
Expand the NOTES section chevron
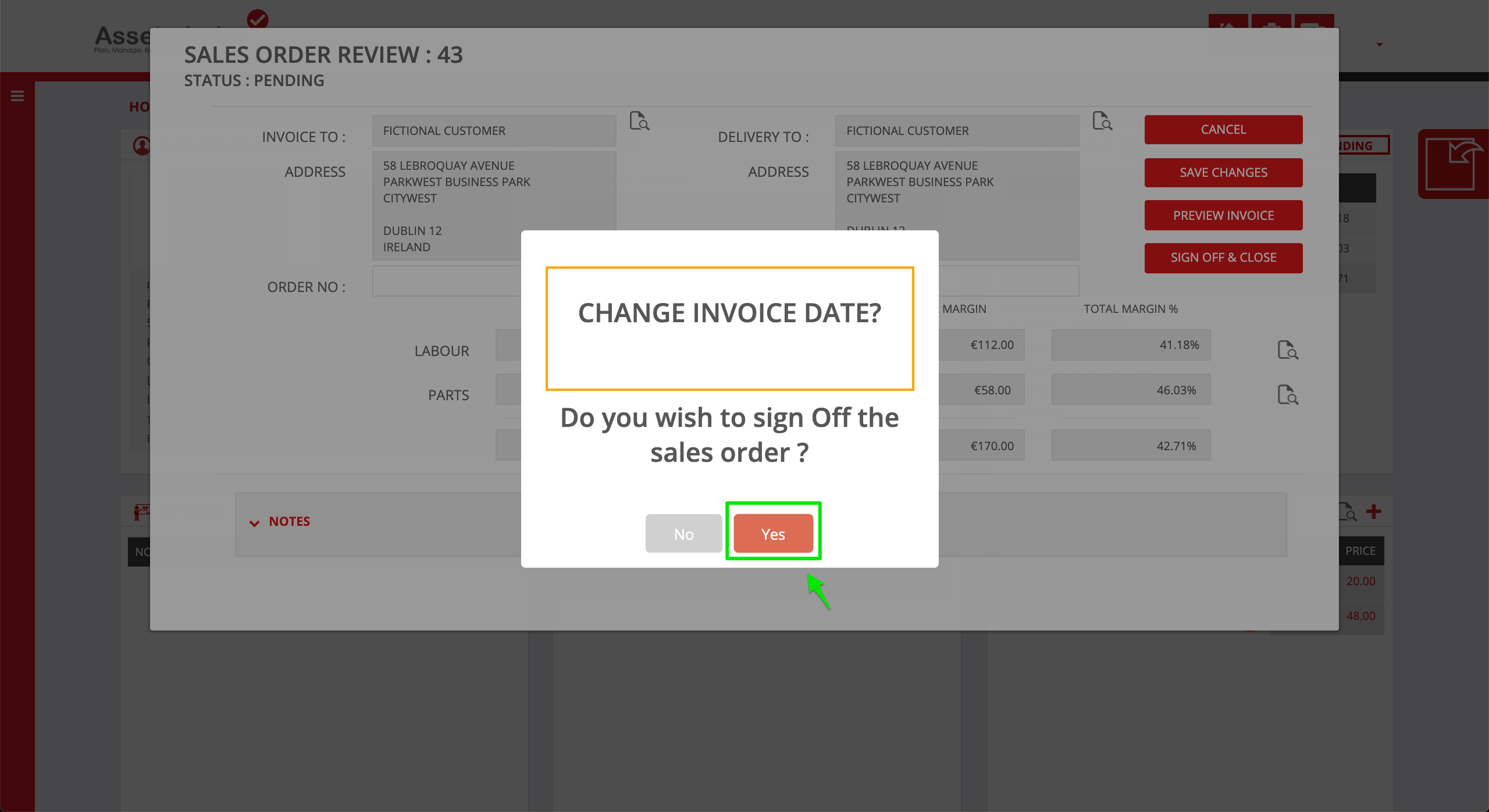(254, 523)
